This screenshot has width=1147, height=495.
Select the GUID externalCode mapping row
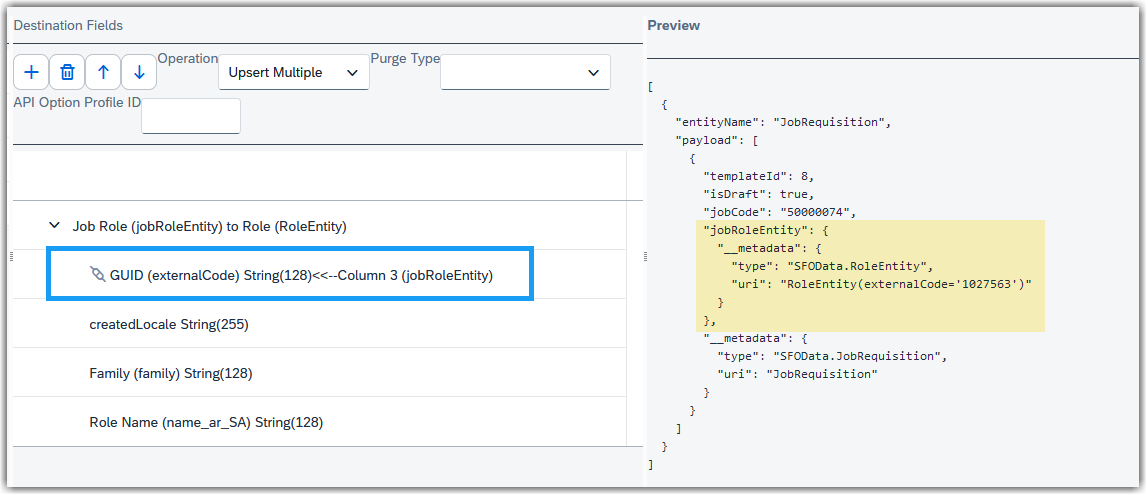[290, 273]
